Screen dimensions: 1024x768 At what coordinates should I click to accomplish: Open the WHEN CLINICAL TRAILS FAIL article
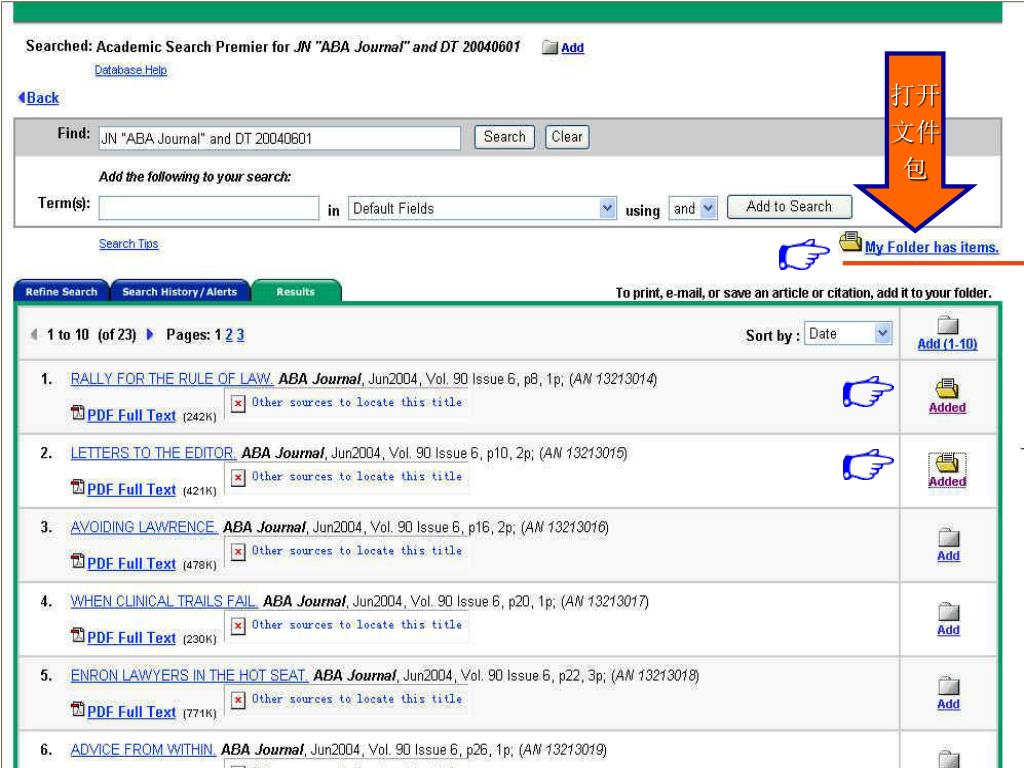(x=163, y=601)
